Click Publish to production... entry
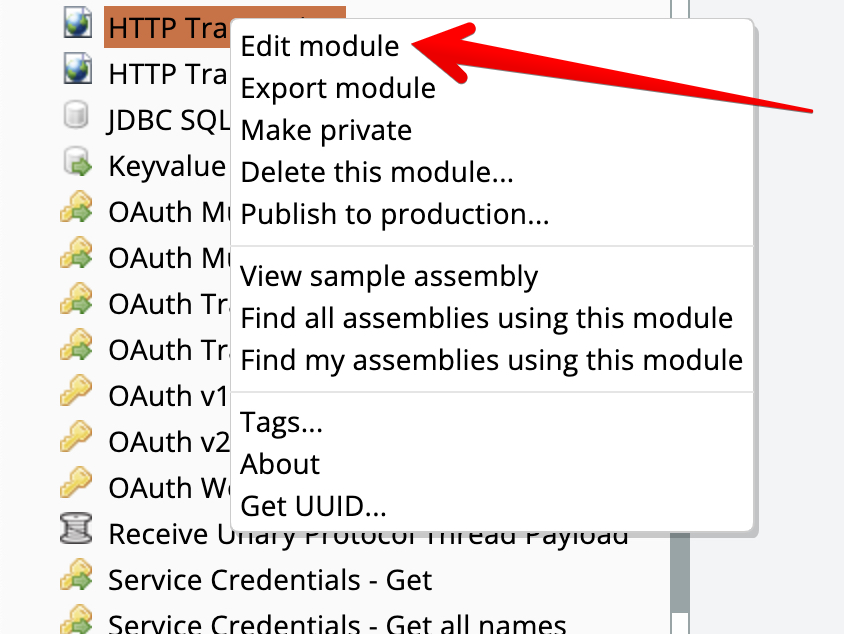The height and width of the screenshot is (634, 844). 395,214
